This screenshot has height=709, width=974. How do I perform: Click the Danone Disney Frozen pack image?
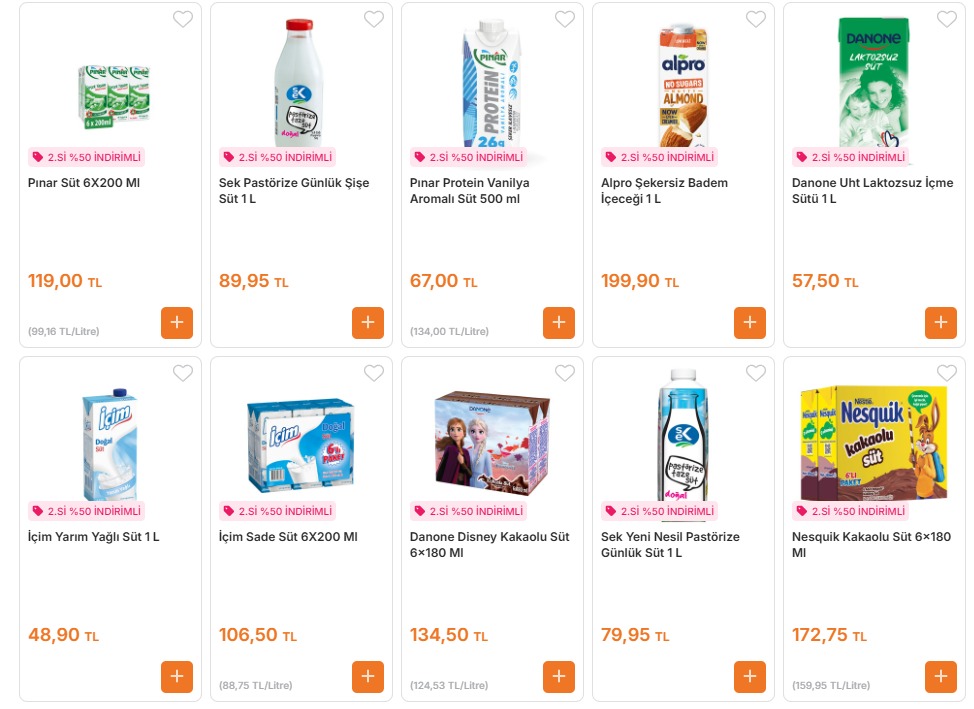click(492, 443)
